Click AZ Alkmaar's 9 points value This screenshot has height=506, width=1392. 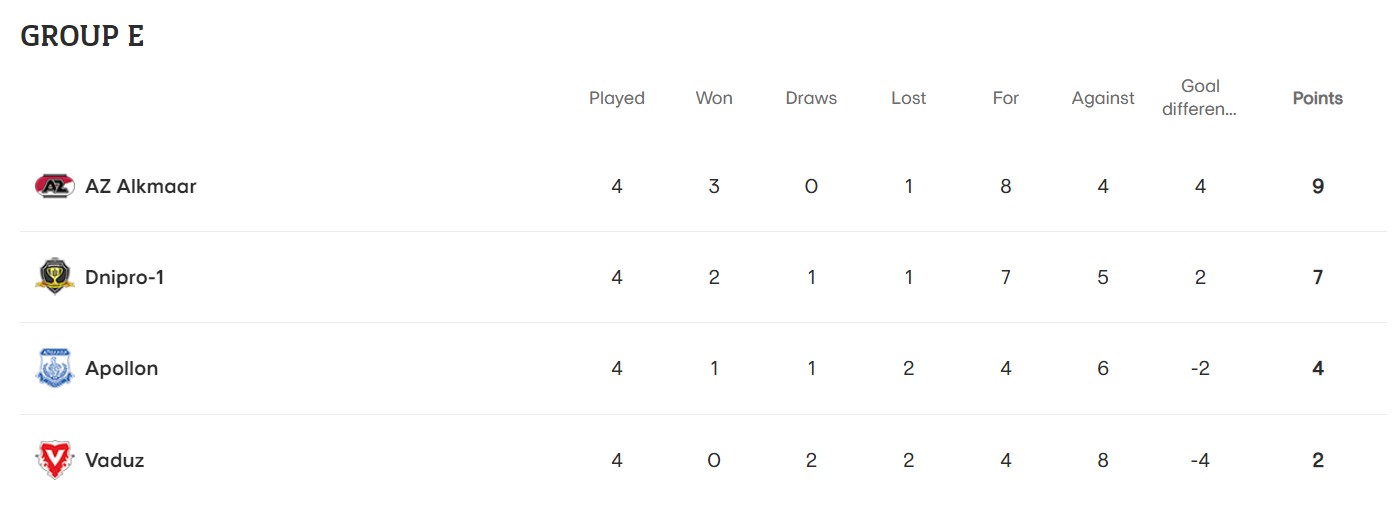(x=1318, y=186)
